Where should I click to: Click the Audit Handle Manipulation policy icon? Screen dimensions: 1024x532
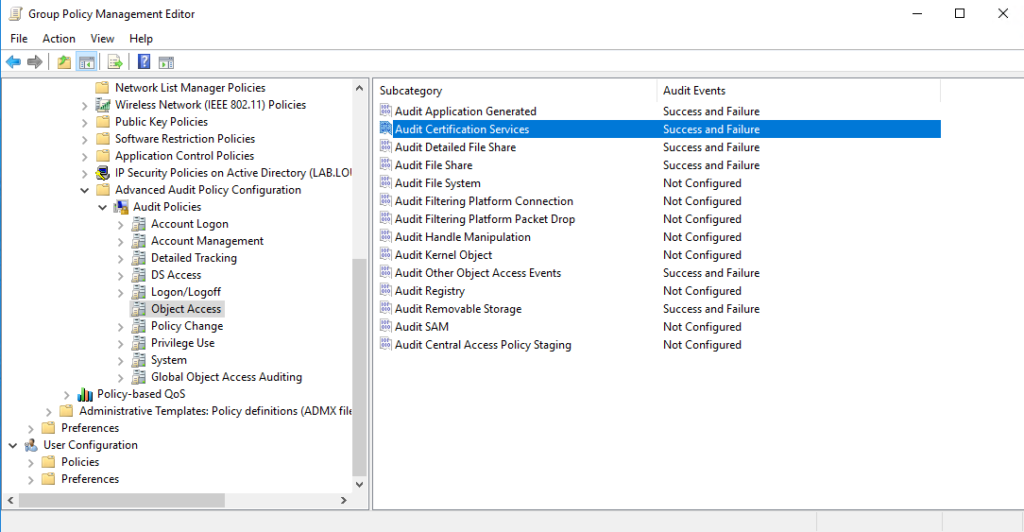click(x=386, y=236)
